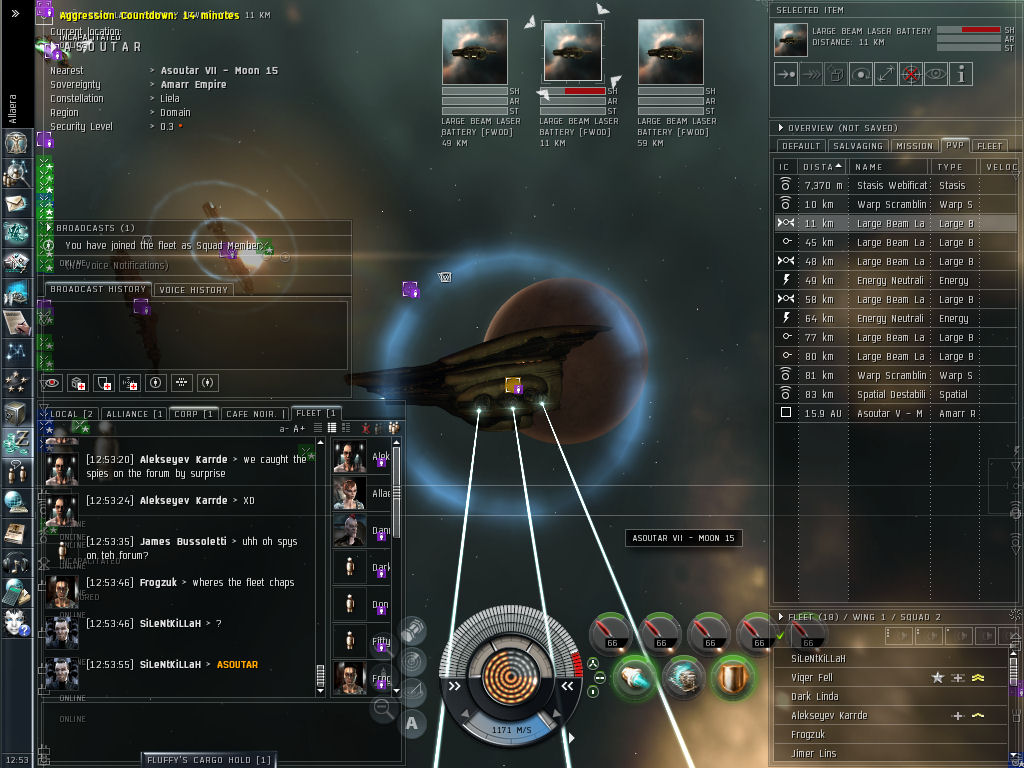1024x768 pixels.
Task: Click the 1171 M/S speed gauge
Action: click(511, 729)
